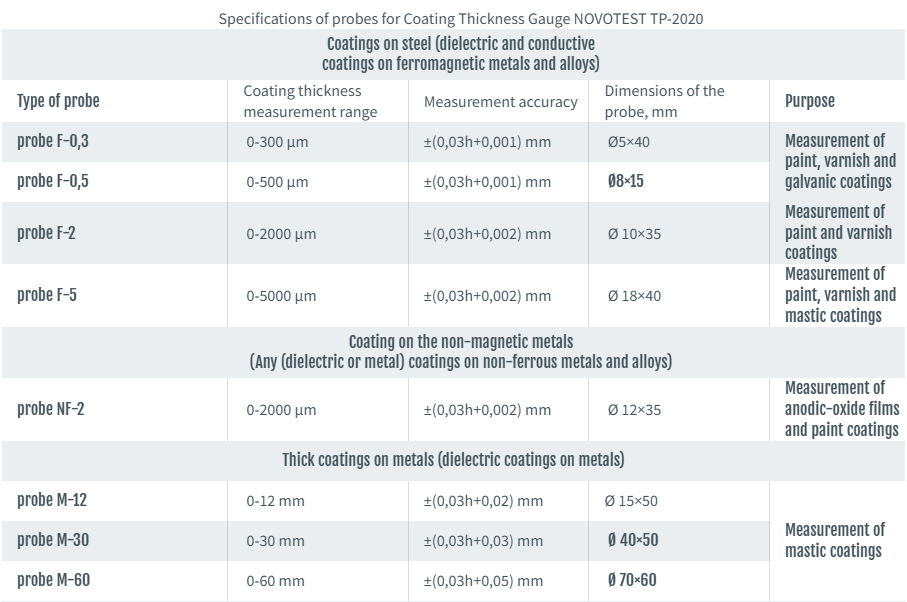
Task: Click the 'Measurement accuracy' column header
Action: point(500,102)
